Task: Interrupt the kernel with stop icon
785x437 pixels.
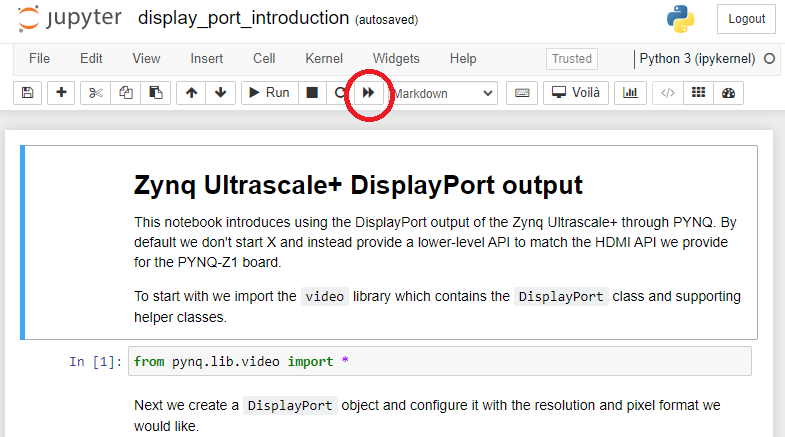Action: point(312,93)
